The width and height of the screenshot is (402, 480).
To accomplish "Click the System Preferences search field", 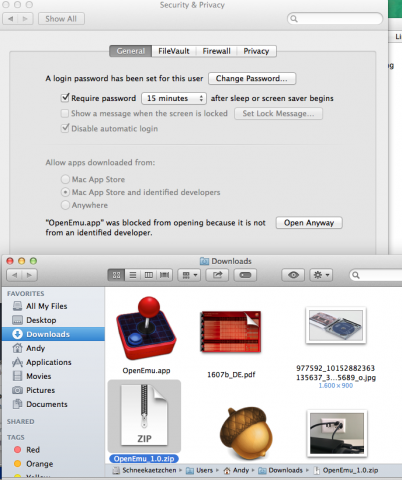I will pos(335,18).
